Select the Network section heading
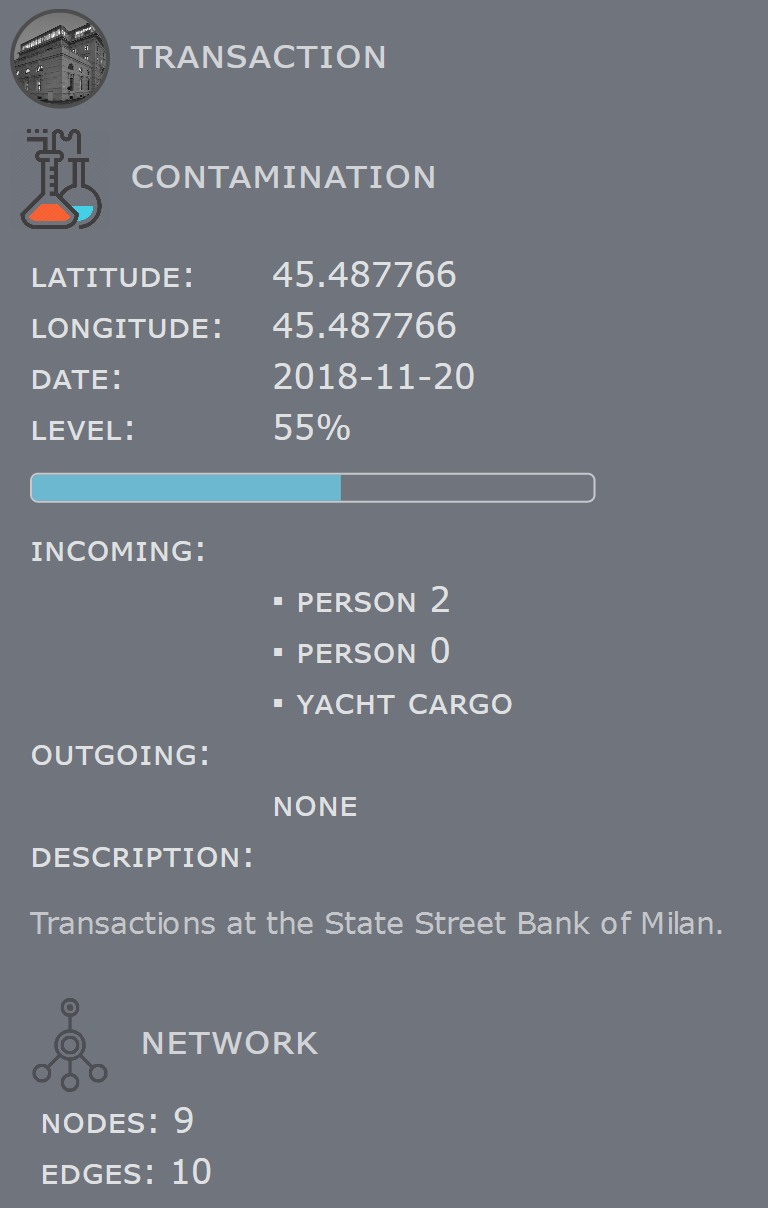This screenshot has height=1208, width=768. (229, 1044)
